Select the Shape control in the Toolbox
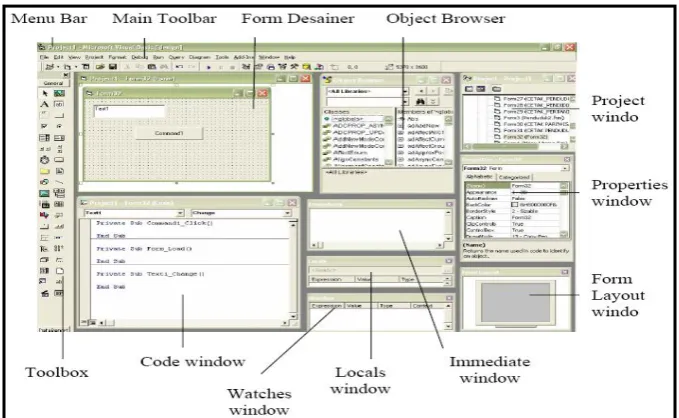679x418 pixels. (45, 182)
